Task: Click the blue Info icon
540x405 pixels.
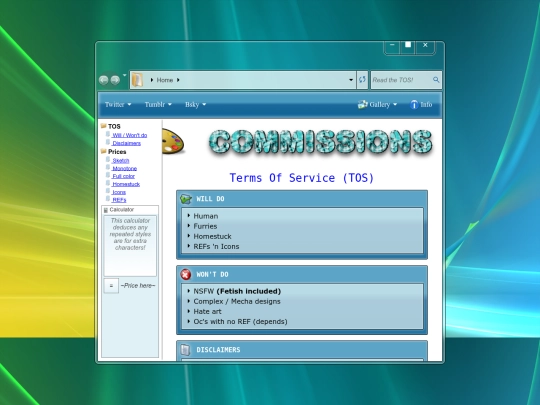Action: click(x=414, y=105)
